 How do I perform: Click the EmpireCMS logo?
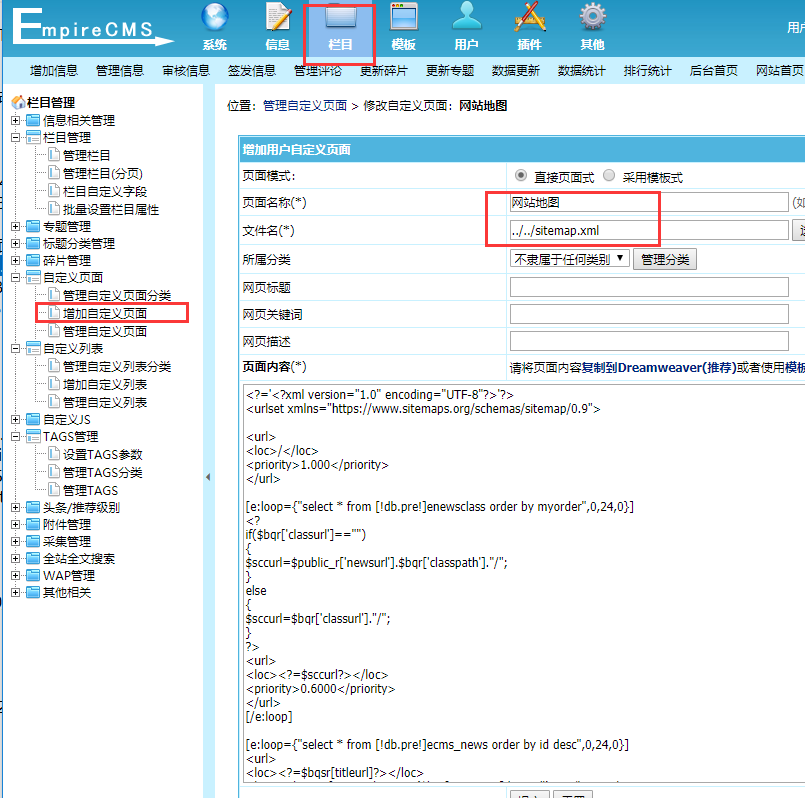[x=90, y=27]
